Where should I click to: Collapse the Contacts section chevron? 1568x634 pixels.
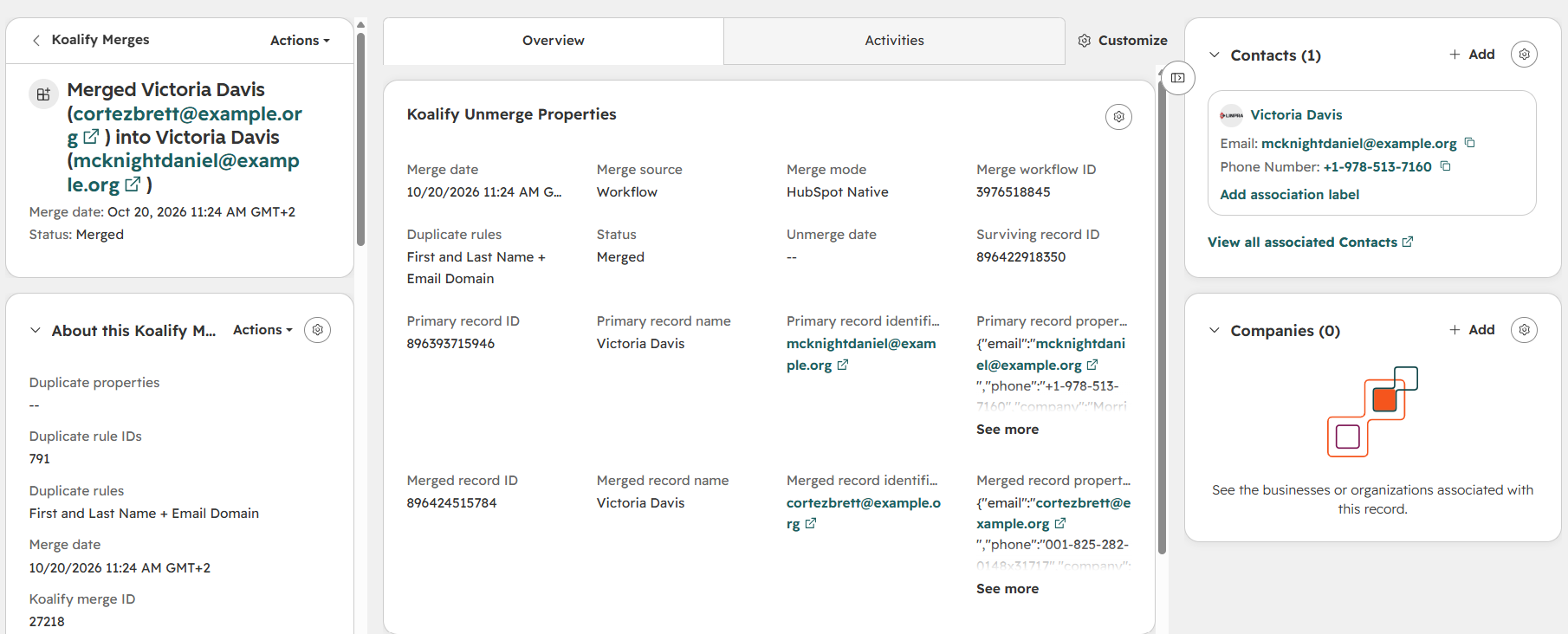coord(1215,55)
